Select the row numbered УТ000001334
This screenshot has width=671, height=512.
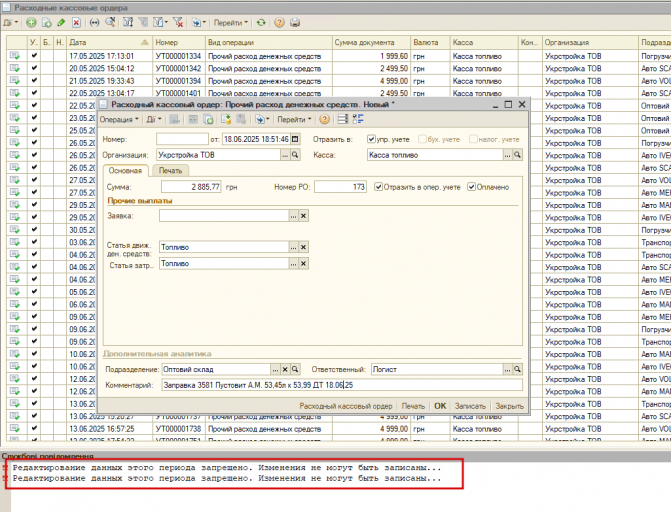(x=338, y=56)
